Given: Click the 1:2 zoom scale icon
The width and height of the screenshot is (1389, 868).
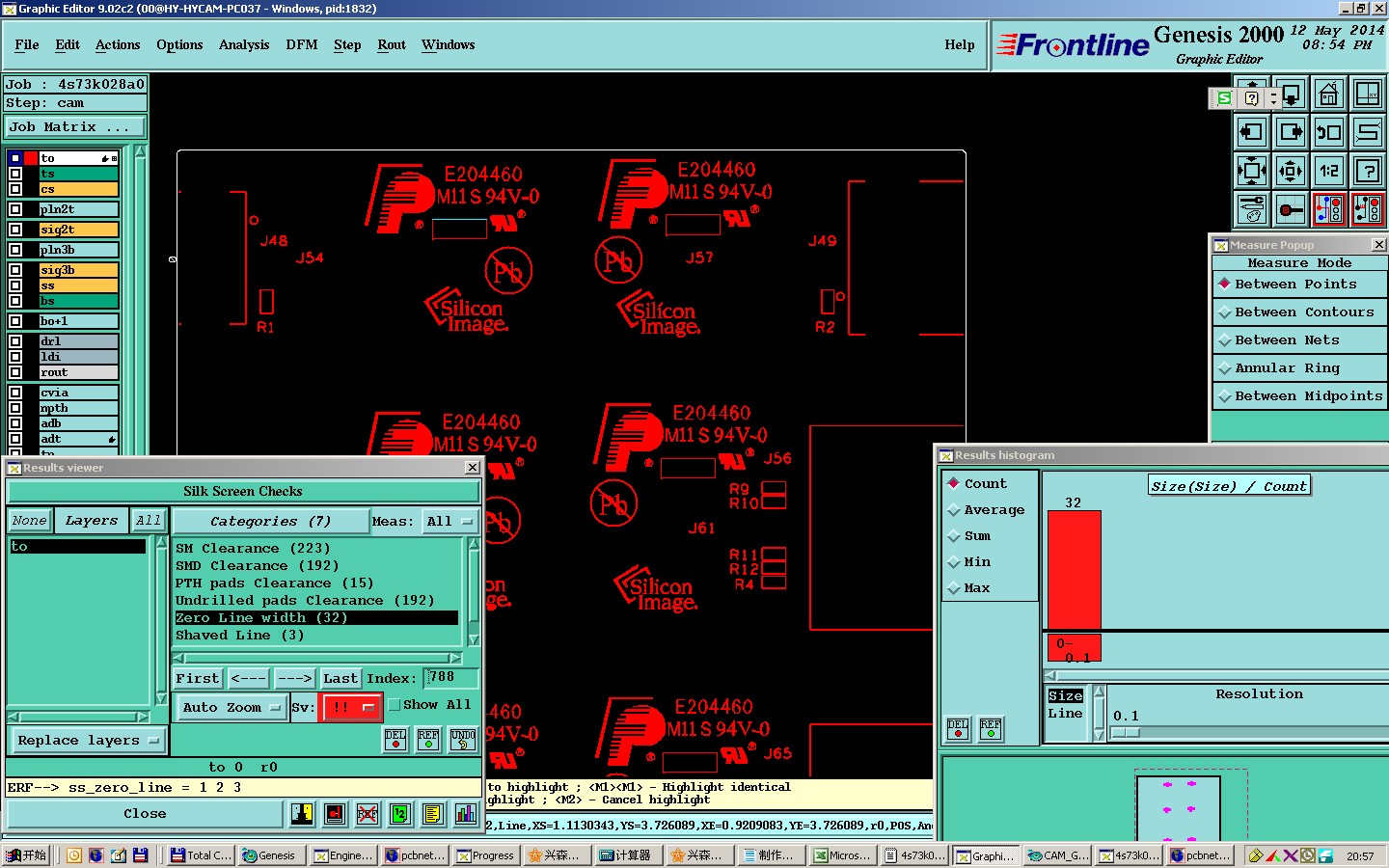Looking at the screenshot, I should point(1329,171).
